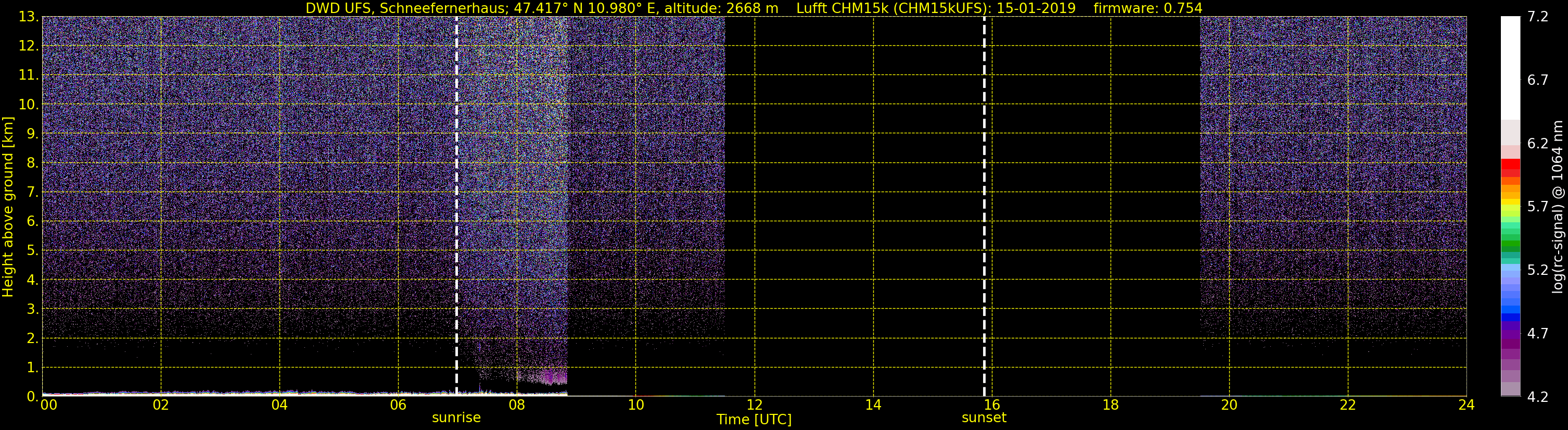Click the y-axis tick label 7.
The width and height of the screenshot is (1568, 430).
[32, 192]
